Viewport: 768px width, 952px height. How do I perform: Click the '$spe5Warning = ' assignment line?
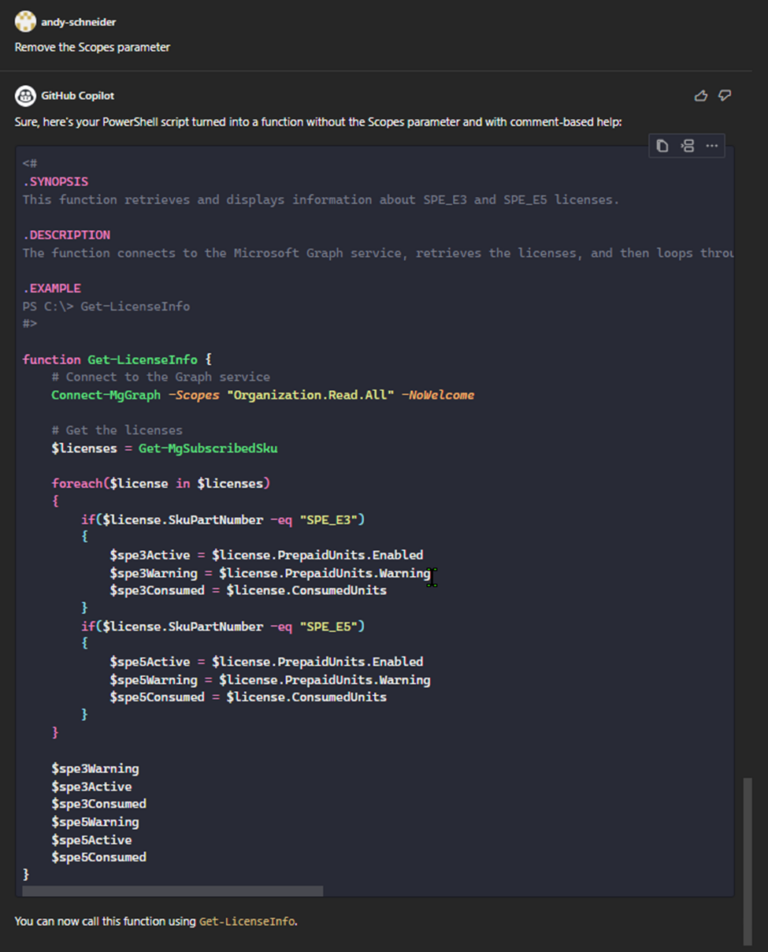pyautogui.click(x=270, y=680)
